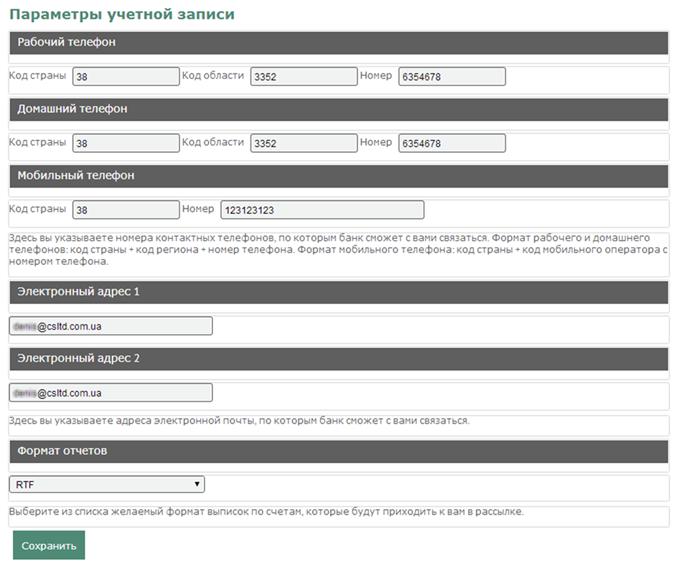
Task: Click the Электронный адрес 1 header bar
Action: 339,292
